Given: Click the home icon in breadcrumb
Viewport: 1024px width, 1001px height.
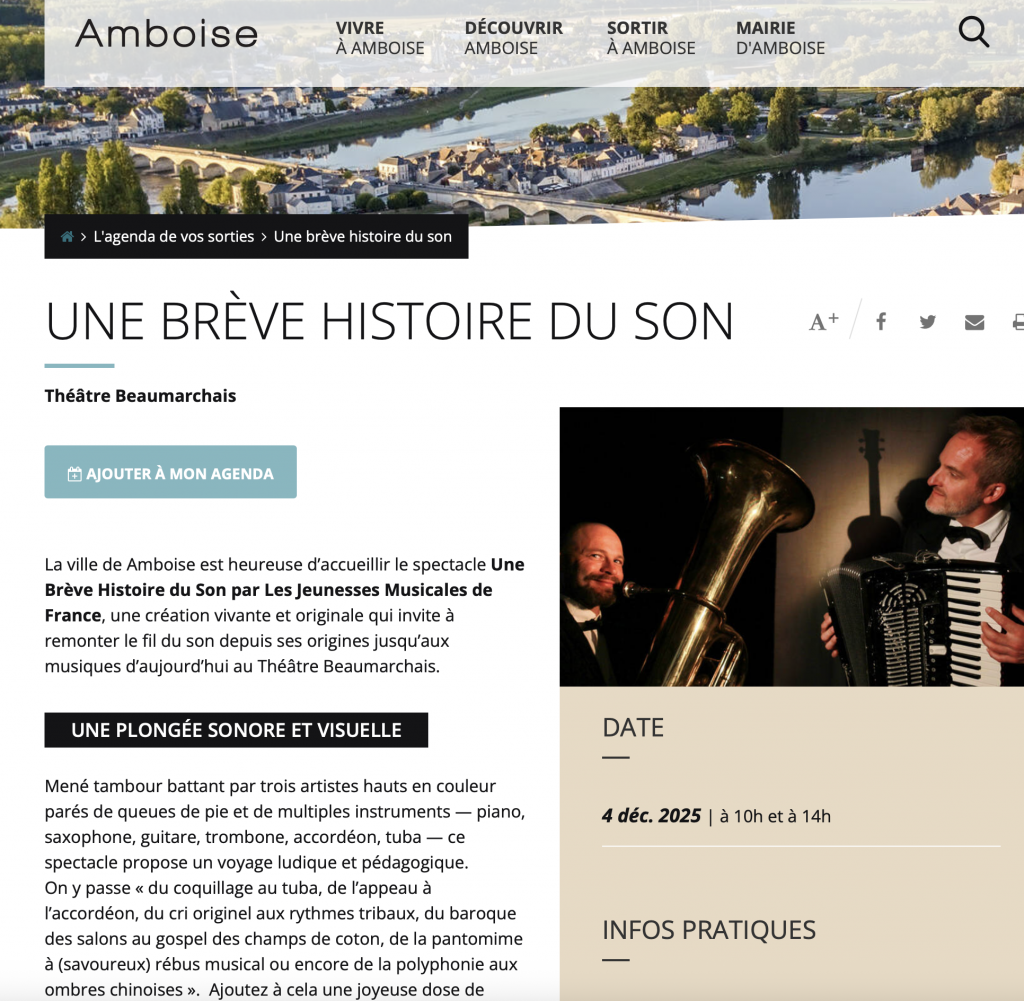Looking at the screenshot, I should click(67, 236).
